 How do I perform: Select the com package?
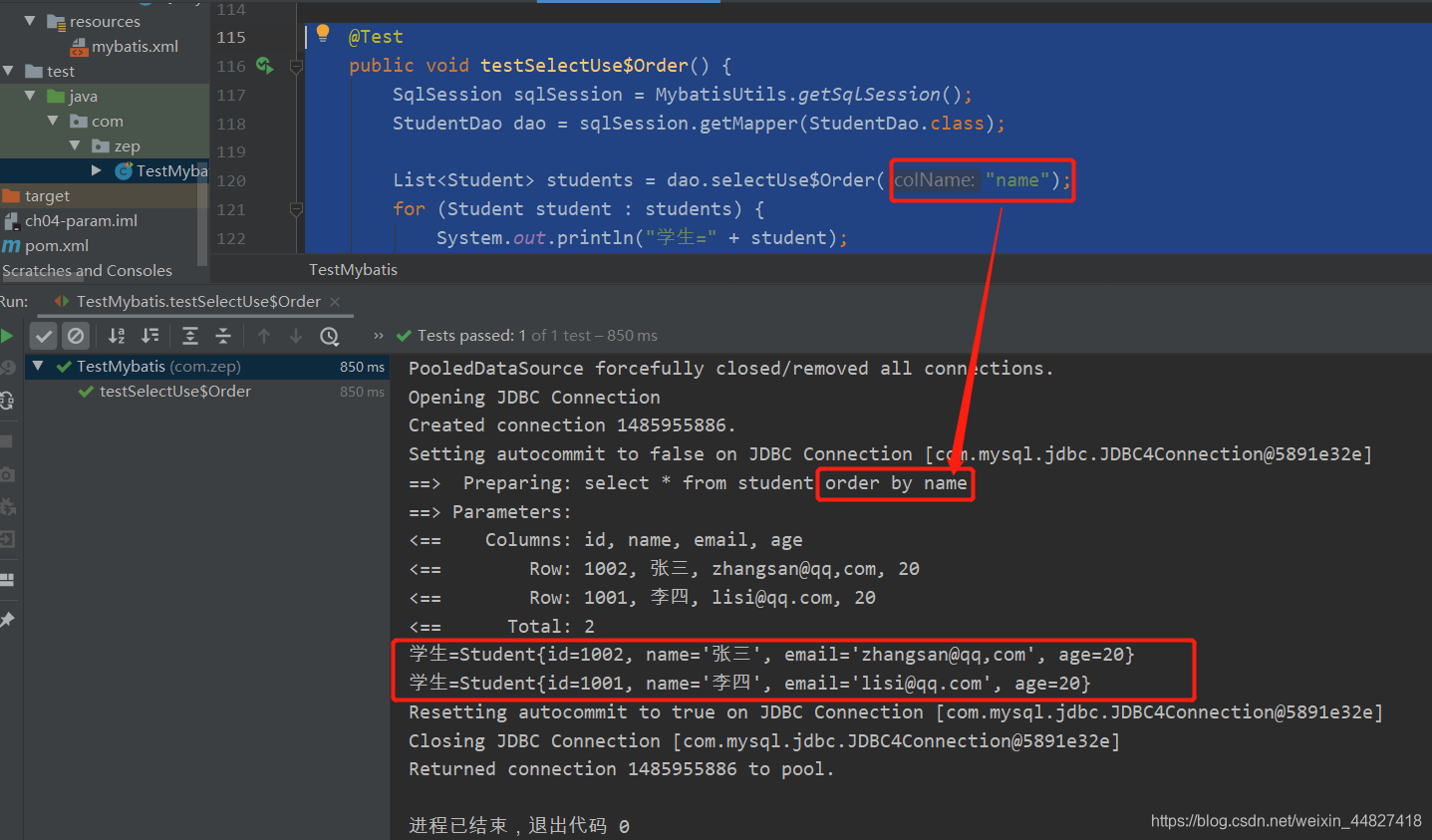[108, 121]
